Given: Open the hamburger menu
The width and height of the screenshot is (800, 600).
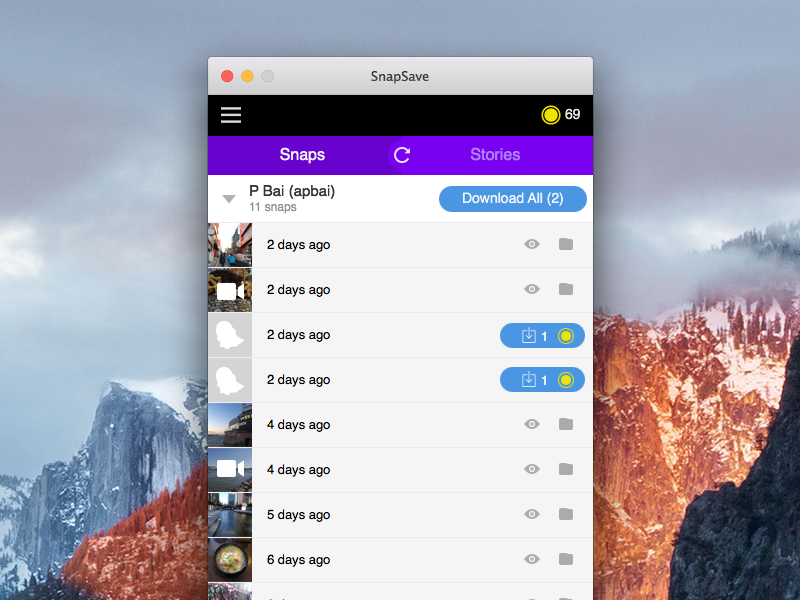Looking at the screenshot, I should tap(231, 115).
